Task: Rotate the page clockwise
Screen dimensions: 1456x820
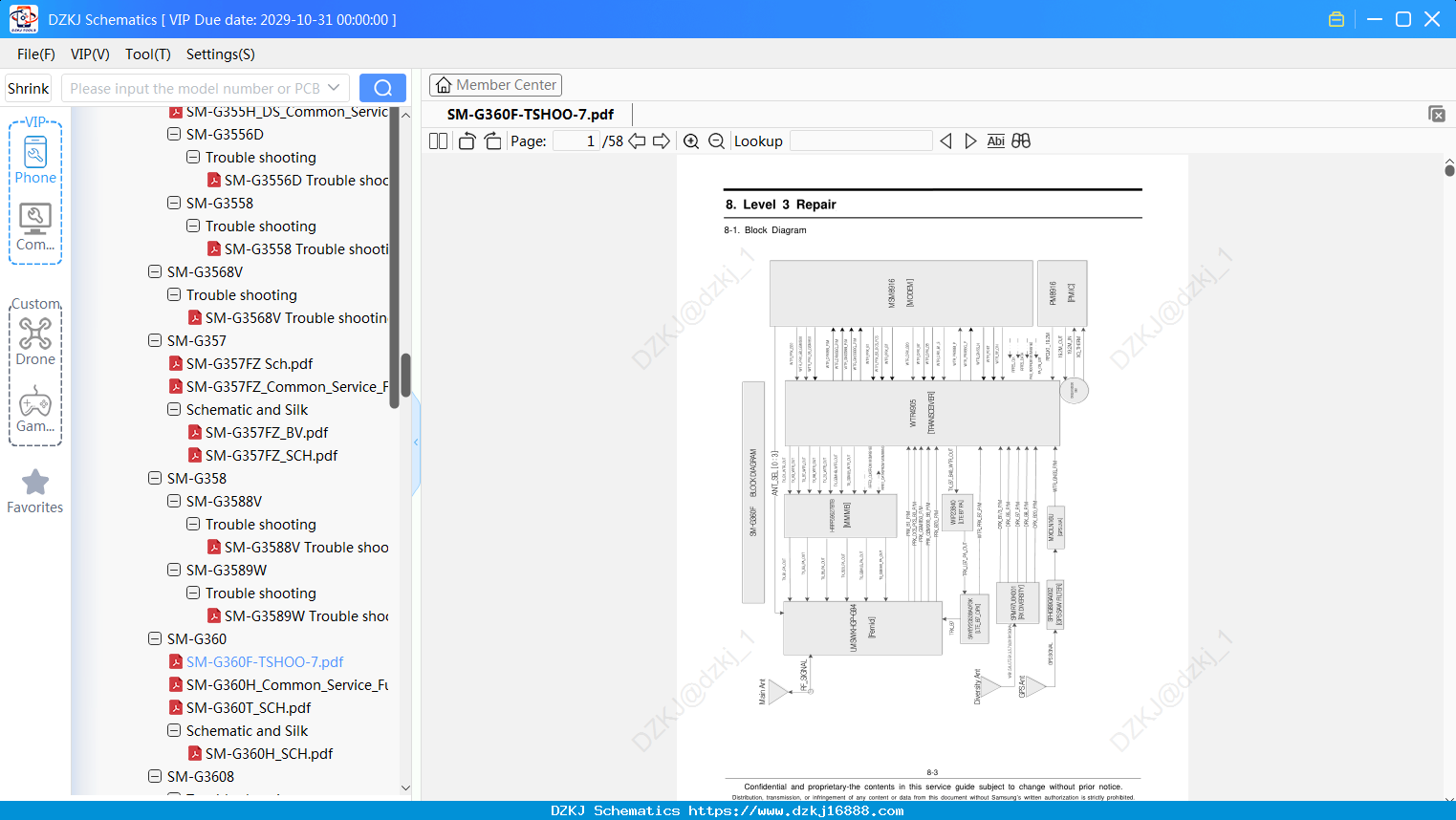Action: [493, 141]
